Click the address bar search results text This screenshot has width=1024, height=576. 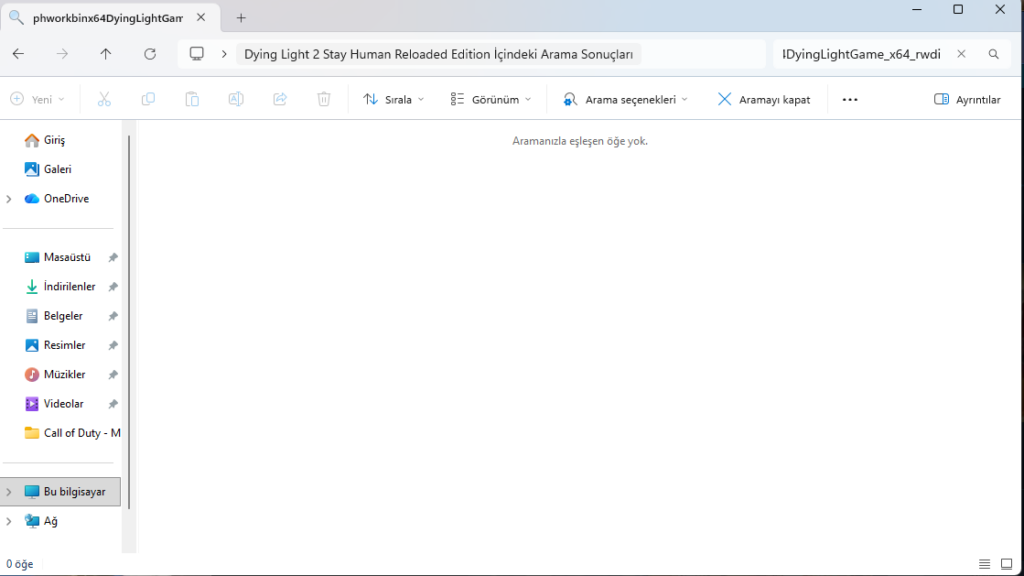coord(438,54)
